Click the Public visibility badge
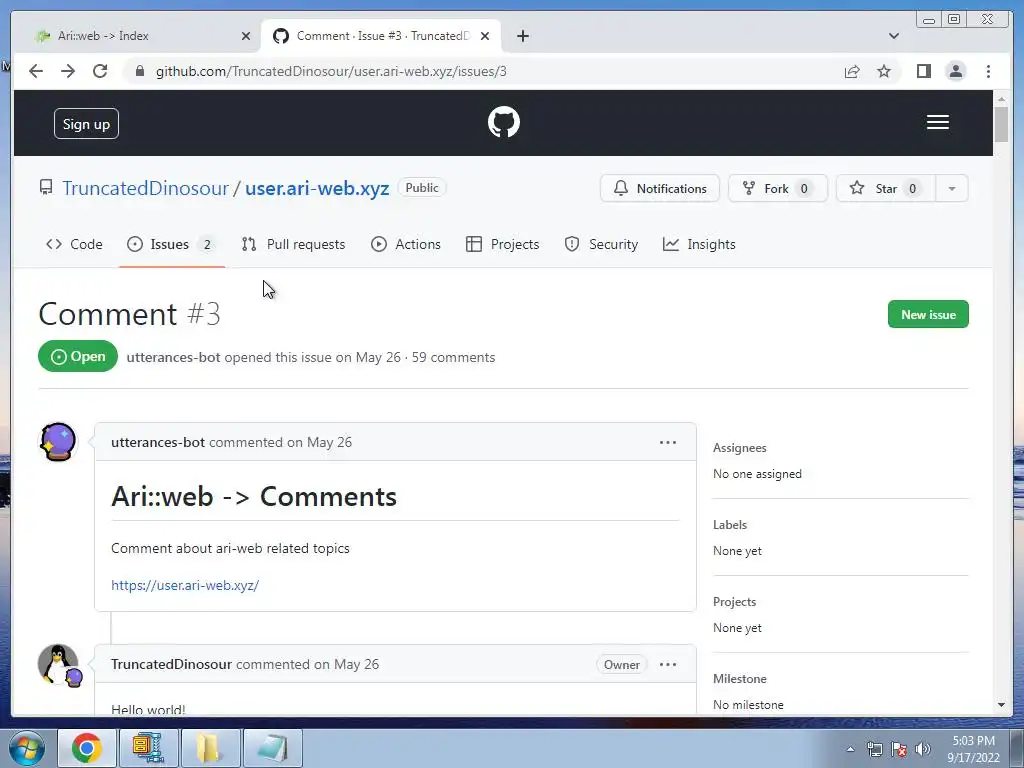The image size is (1024, 768). 422,187
